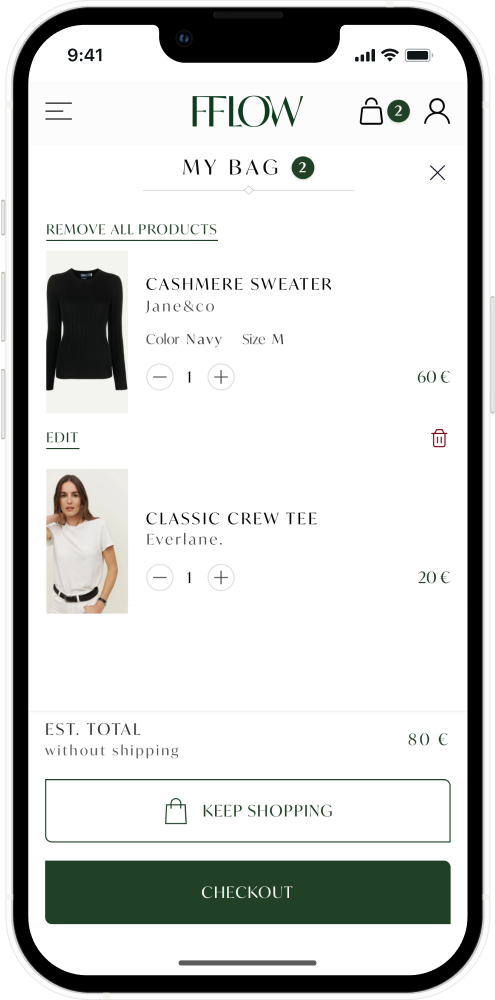495x1000 pixels.
Task: Increase Cashmere Sweater quantity with plus
Action: pyautogui.click(x=221, y=377)
